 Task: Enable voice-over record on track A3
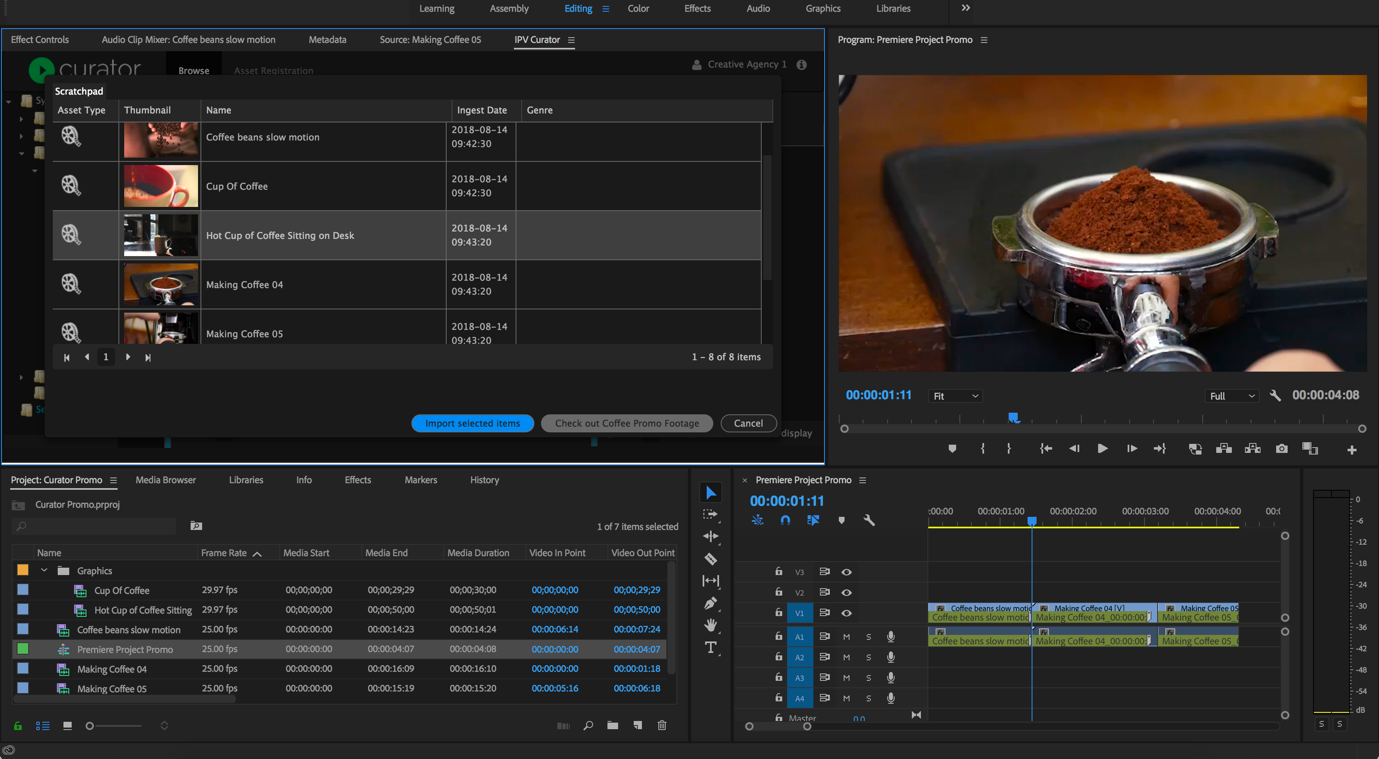click(x=890, y=678)
